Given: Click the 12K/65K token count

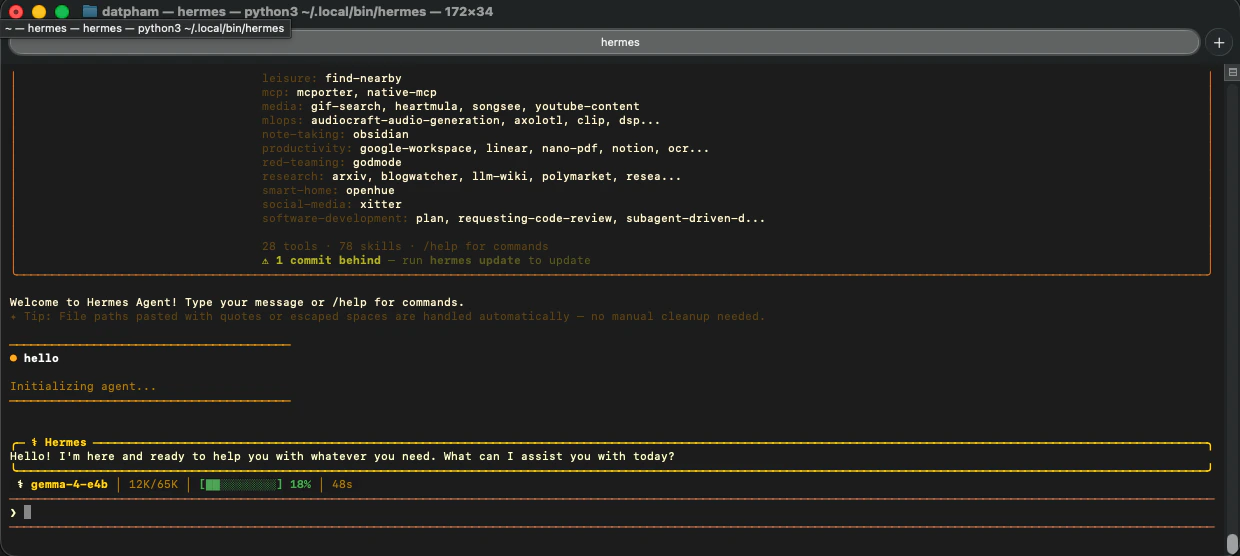Looking at the screenshot, I should 153,484.
